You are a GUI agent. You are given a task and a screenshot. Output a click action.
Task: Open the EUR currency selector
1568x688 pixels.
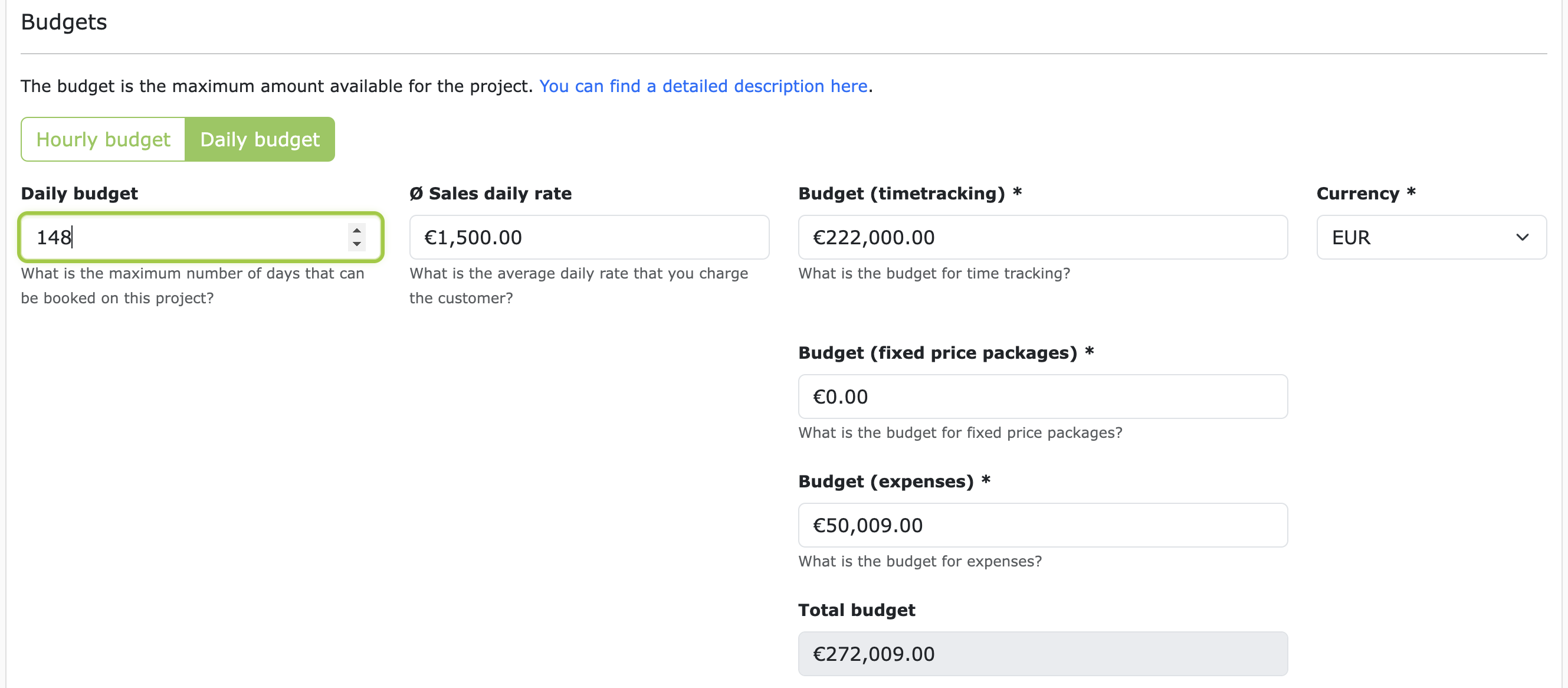pos(1431,237)
